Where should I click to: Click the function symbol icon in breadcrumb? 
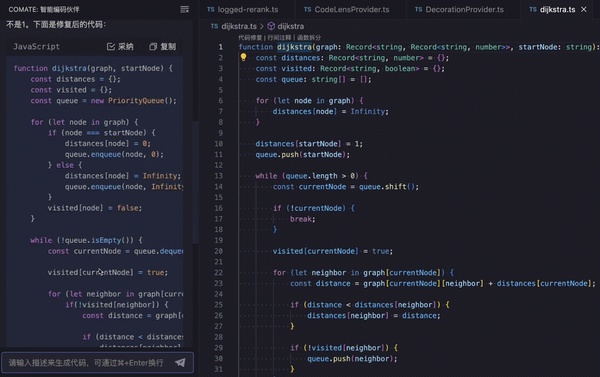click(x=271, y=26)
